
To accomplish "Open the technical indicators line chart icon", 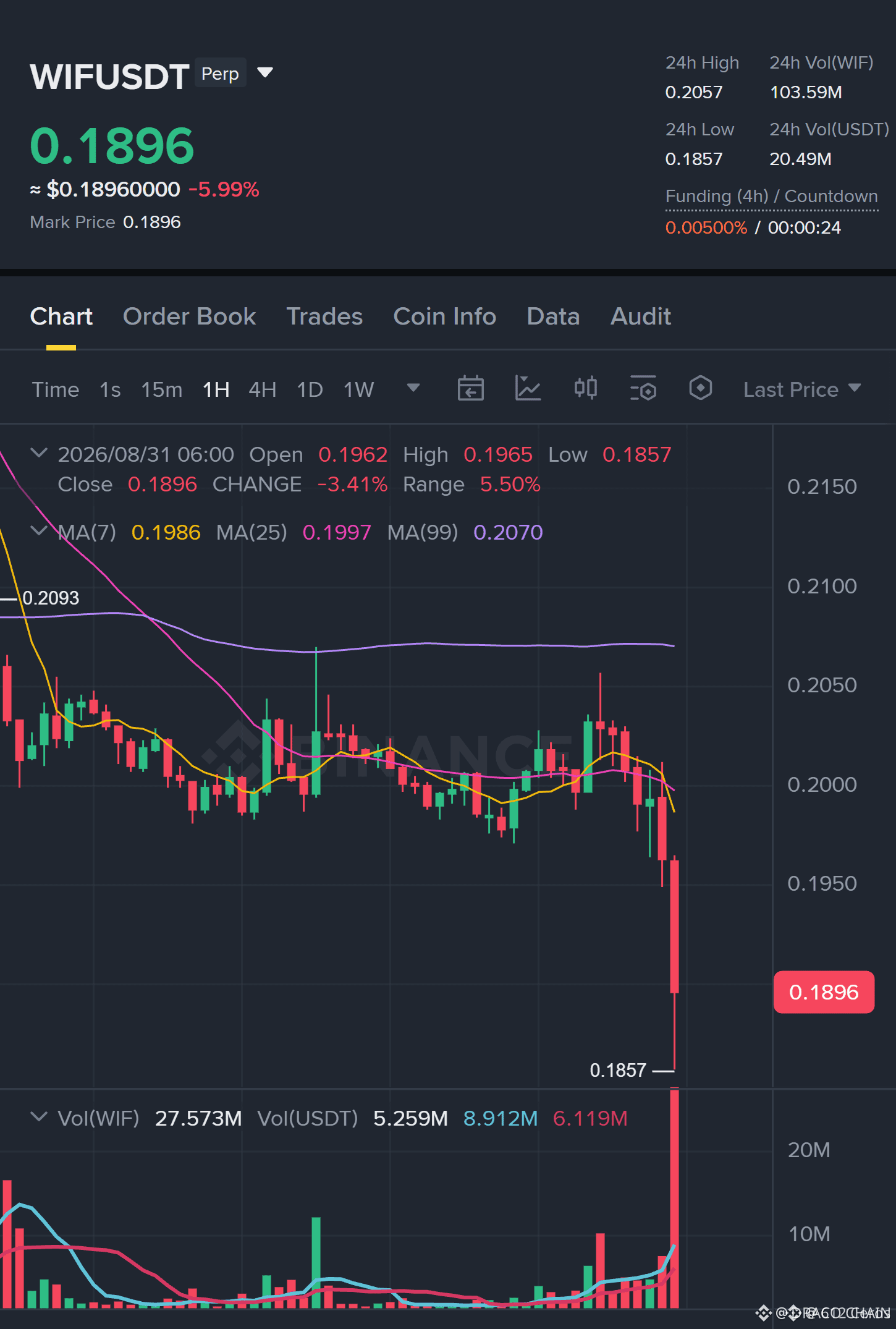I will [528, 388].
